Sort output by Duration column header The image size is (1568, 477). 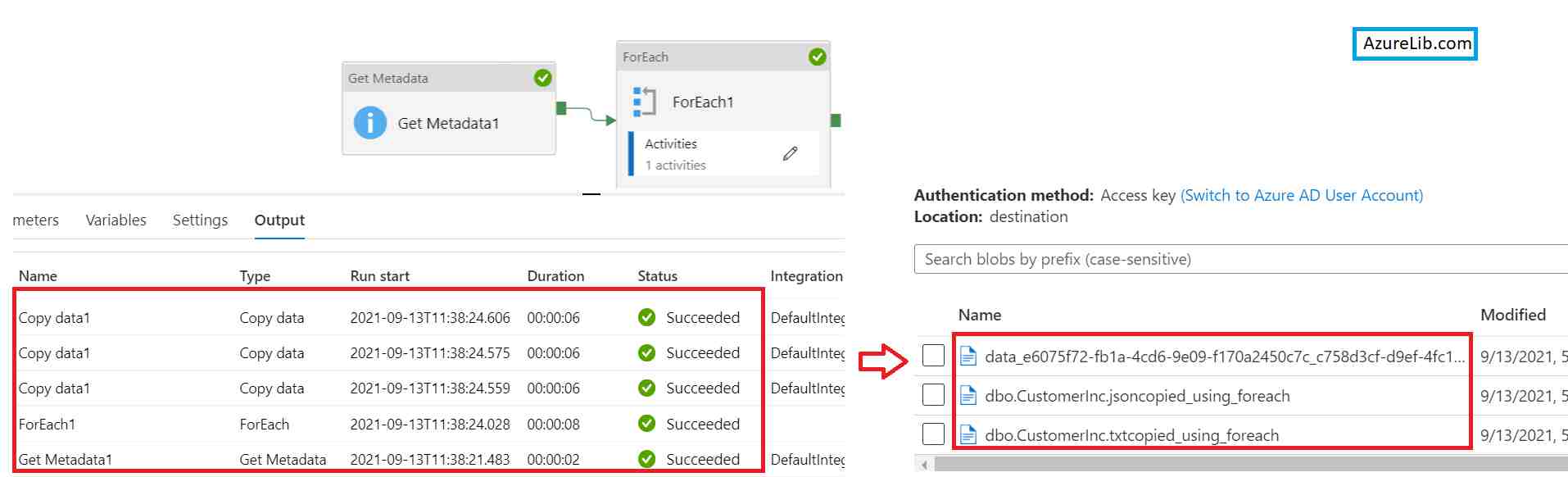(x=555, y=275)
